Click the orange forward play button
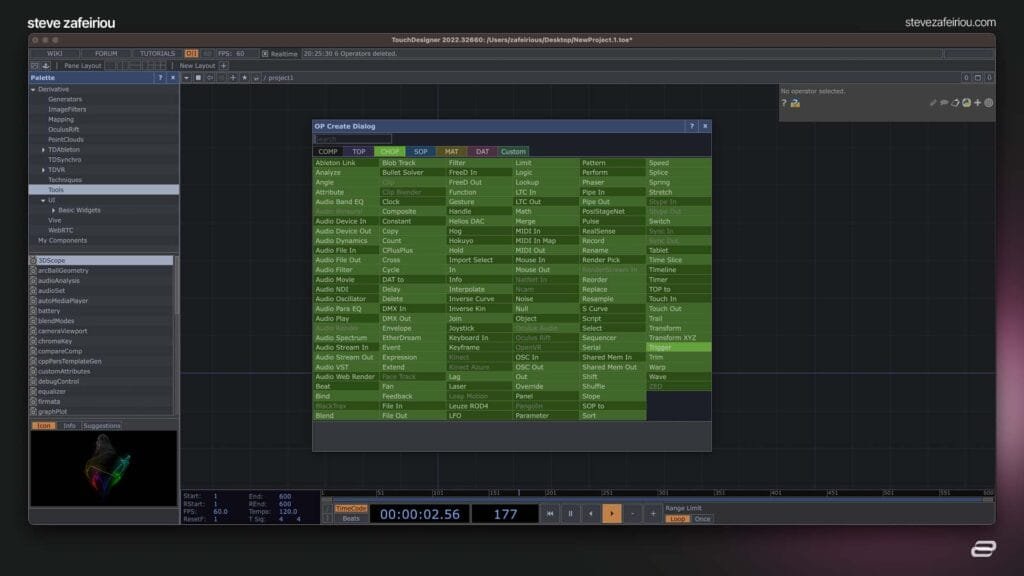This screenshot has height=576, width=1024. (x=612, y=514)
